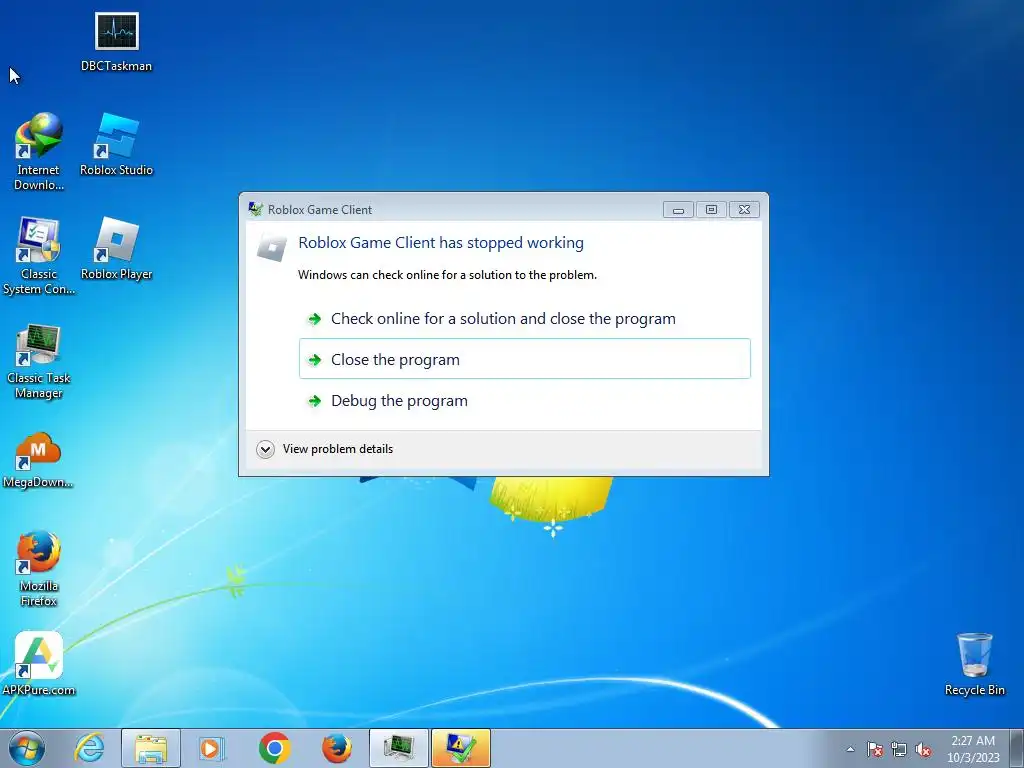Click 'Windows can check online' message text

(x=447, y=275)
